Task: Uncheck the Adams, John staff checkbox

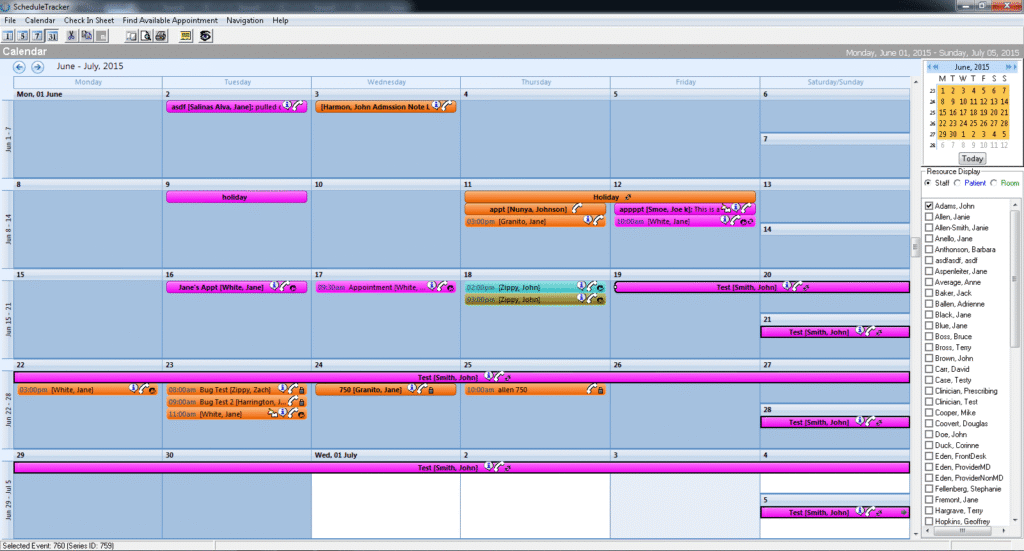Action: [x=929, y=206]
